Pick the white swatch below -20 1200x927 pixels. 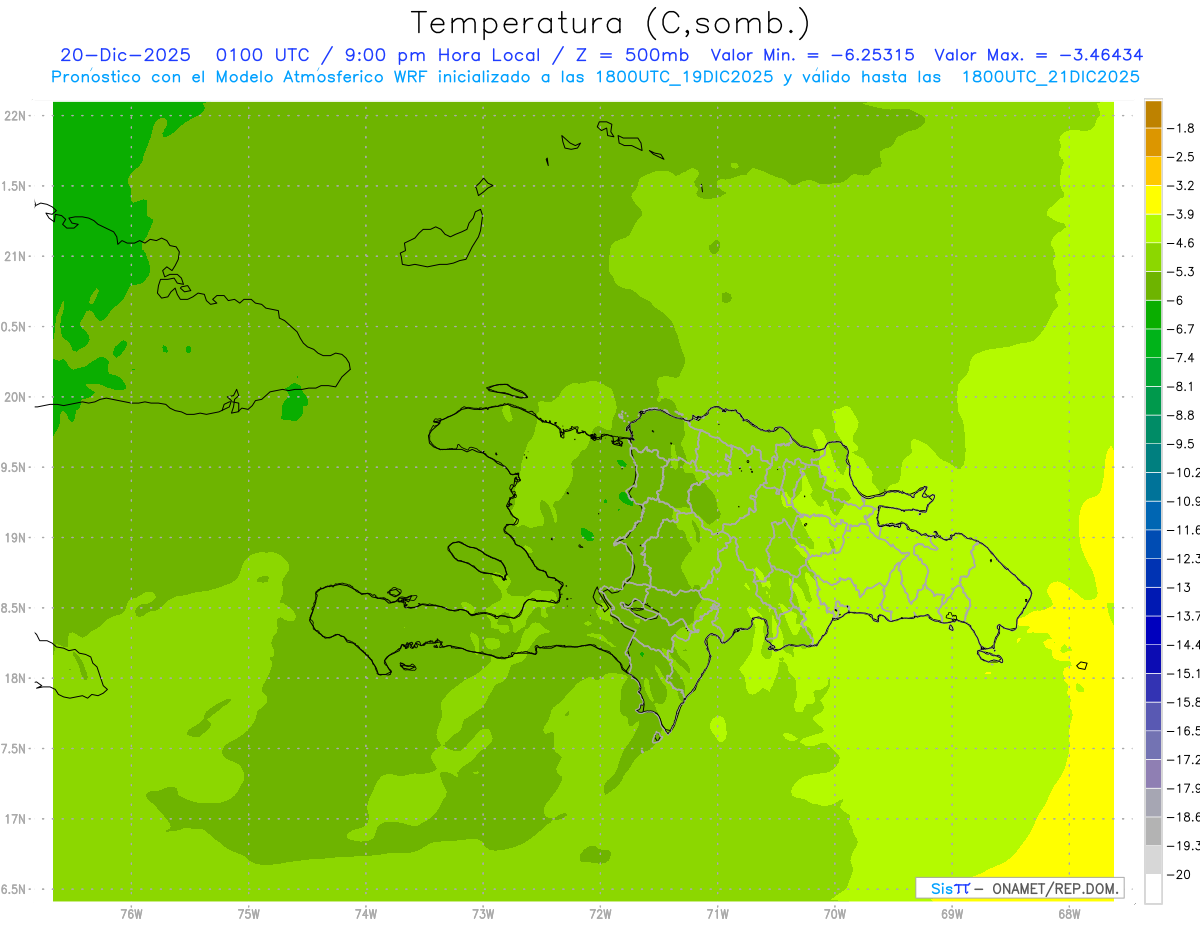pos(1154,888)
